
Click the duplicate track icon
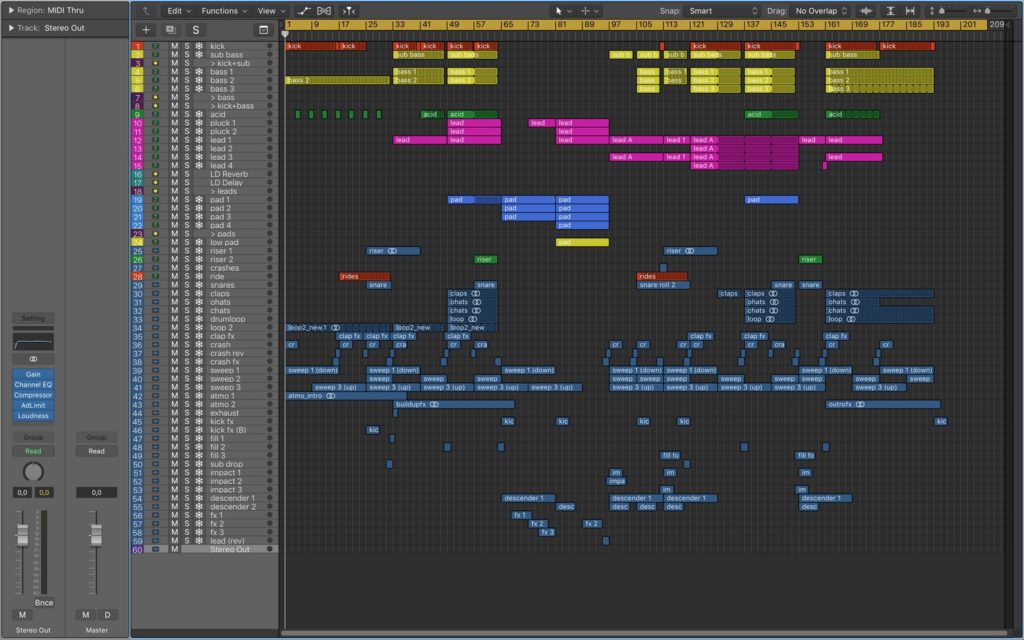pyautogui.click(x=170, y=29)
